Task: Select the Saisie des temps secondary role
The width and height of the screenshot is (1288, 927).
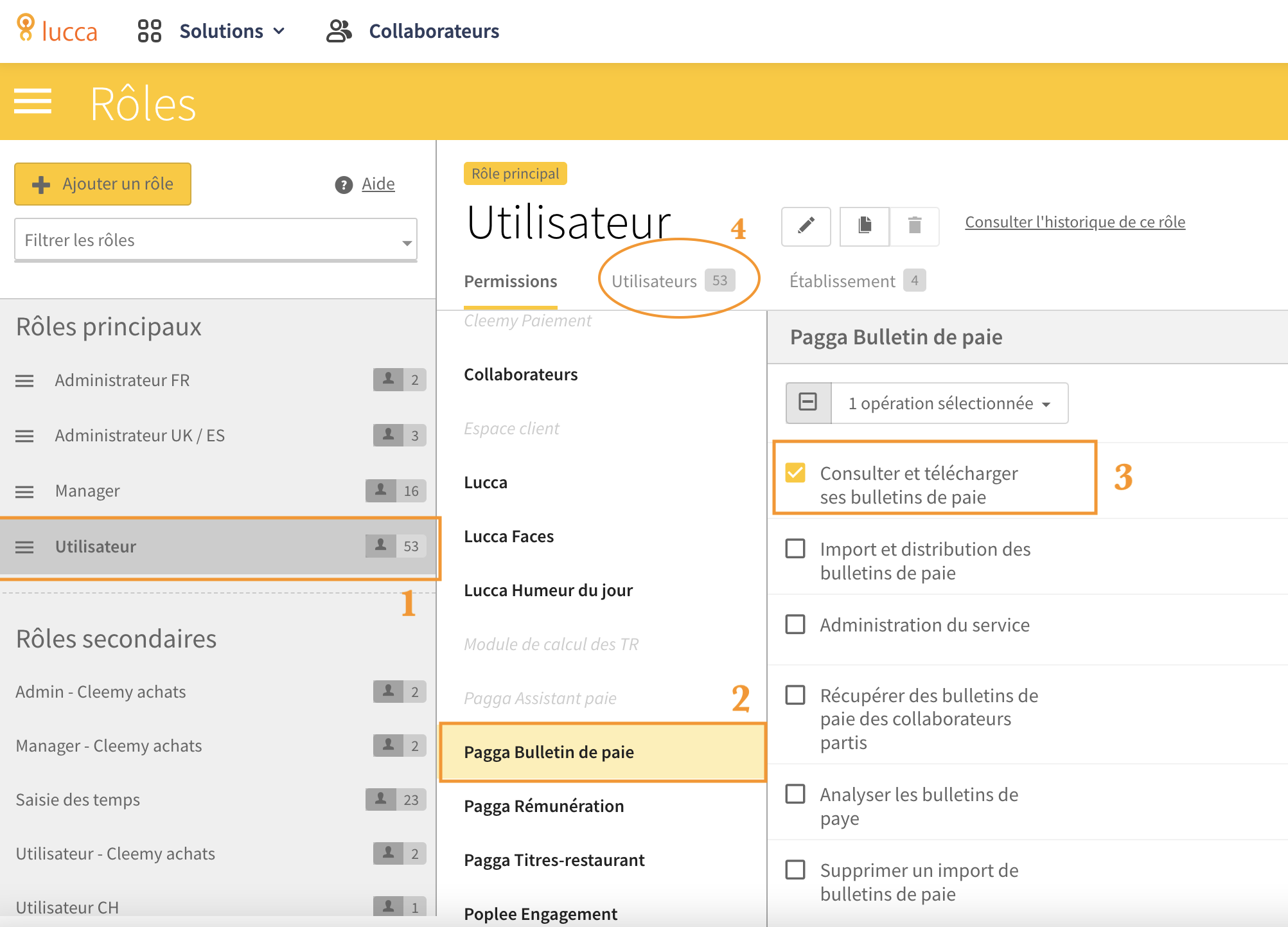Action: [218, 799]
